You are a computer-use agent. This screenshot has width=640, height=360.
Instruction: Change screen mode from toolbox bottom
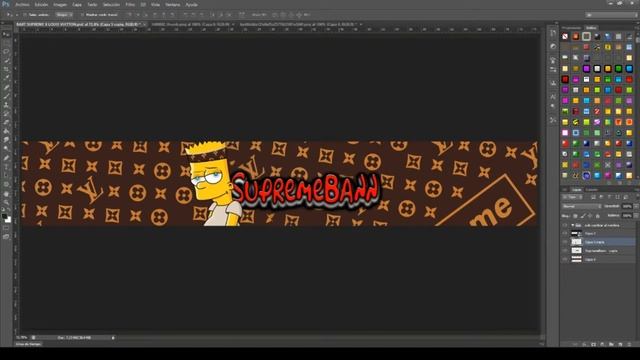tap(6, 237)
